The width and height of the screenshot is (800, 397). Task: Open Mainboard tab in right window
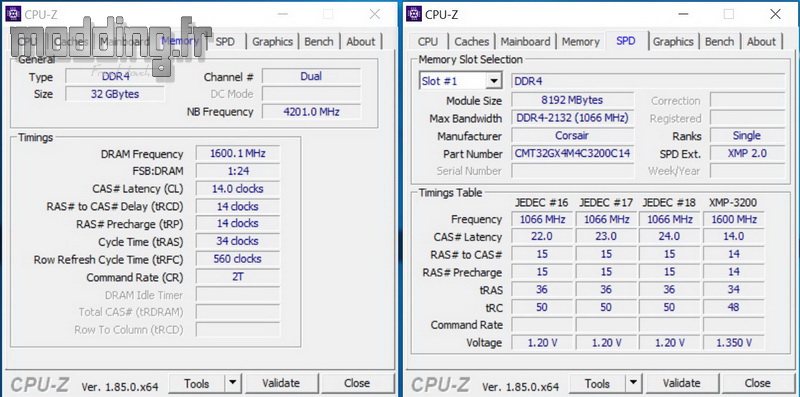click(x=525, y=41)
